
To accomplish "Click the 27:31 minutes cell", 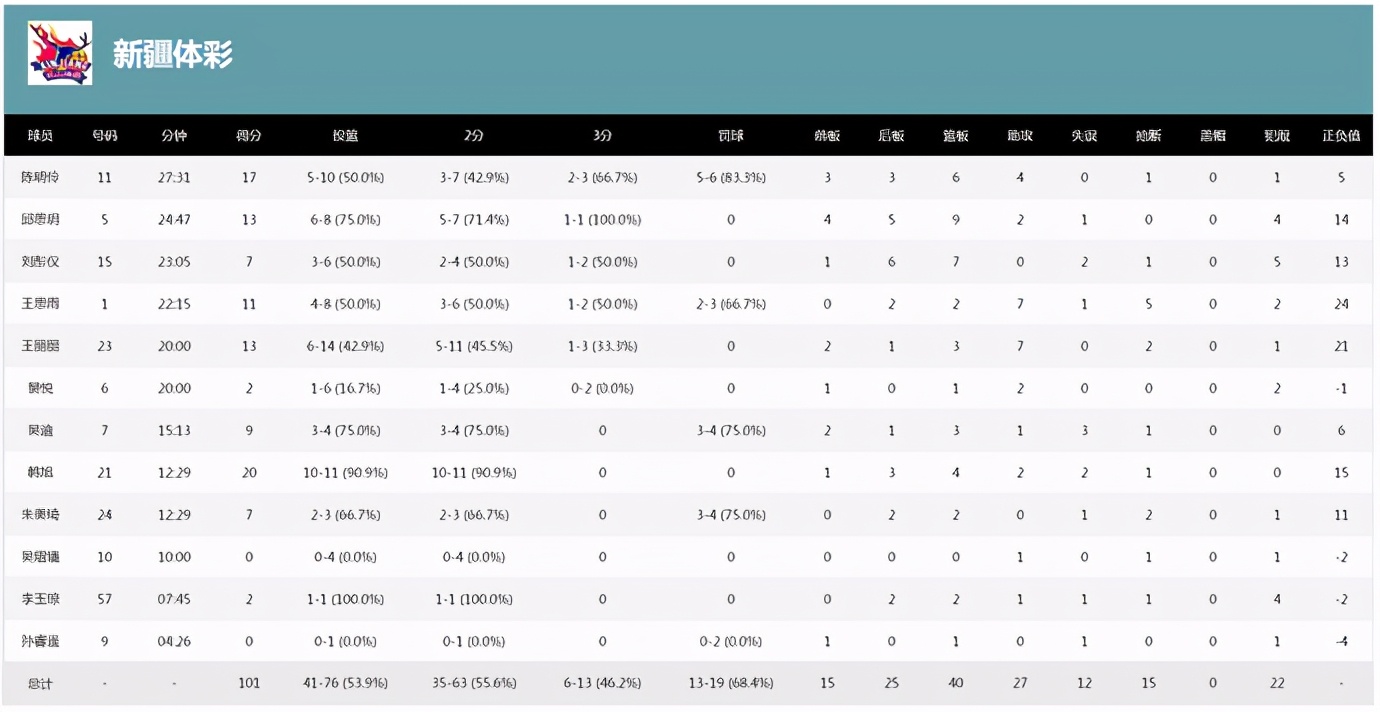I will pos(174,178).
